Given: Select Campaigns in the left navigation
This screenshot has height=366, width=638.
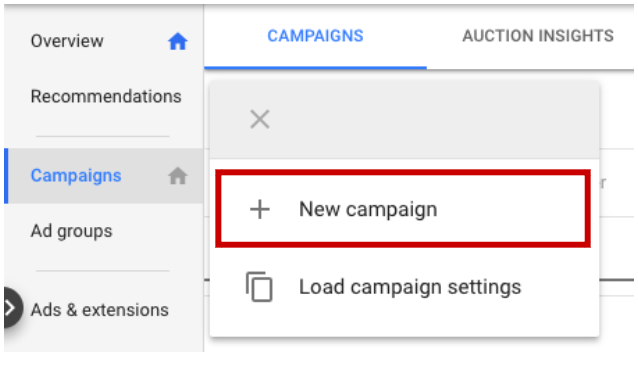Looking at the screenshot, I should coord(76,176).
